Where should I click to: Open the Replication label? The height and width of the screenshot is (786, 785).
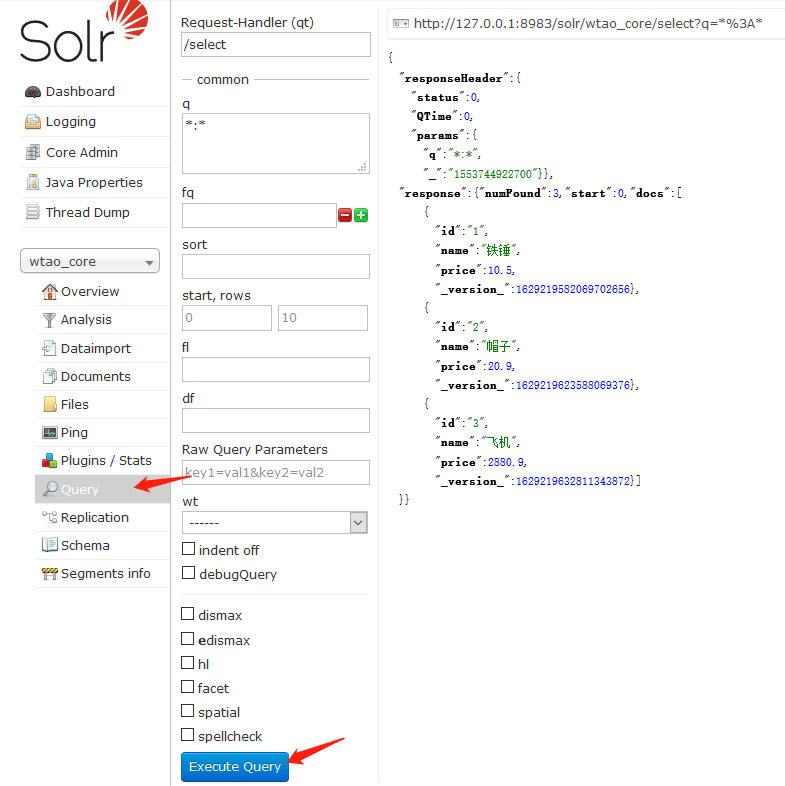tap(95, 517)
